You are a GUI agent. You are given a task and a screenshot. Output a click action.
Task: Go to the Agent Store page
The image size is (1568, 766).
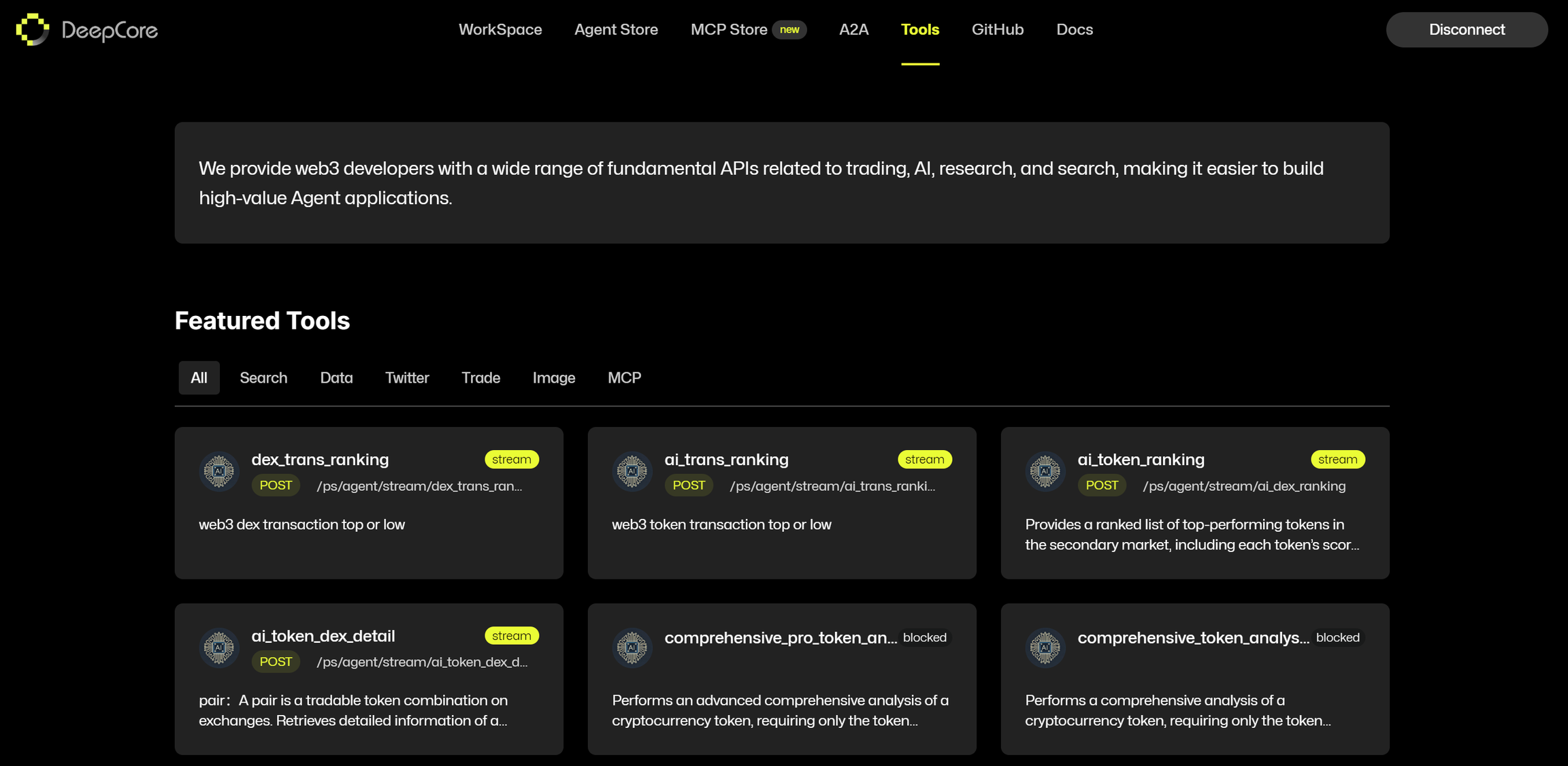[x=616, y=30]
